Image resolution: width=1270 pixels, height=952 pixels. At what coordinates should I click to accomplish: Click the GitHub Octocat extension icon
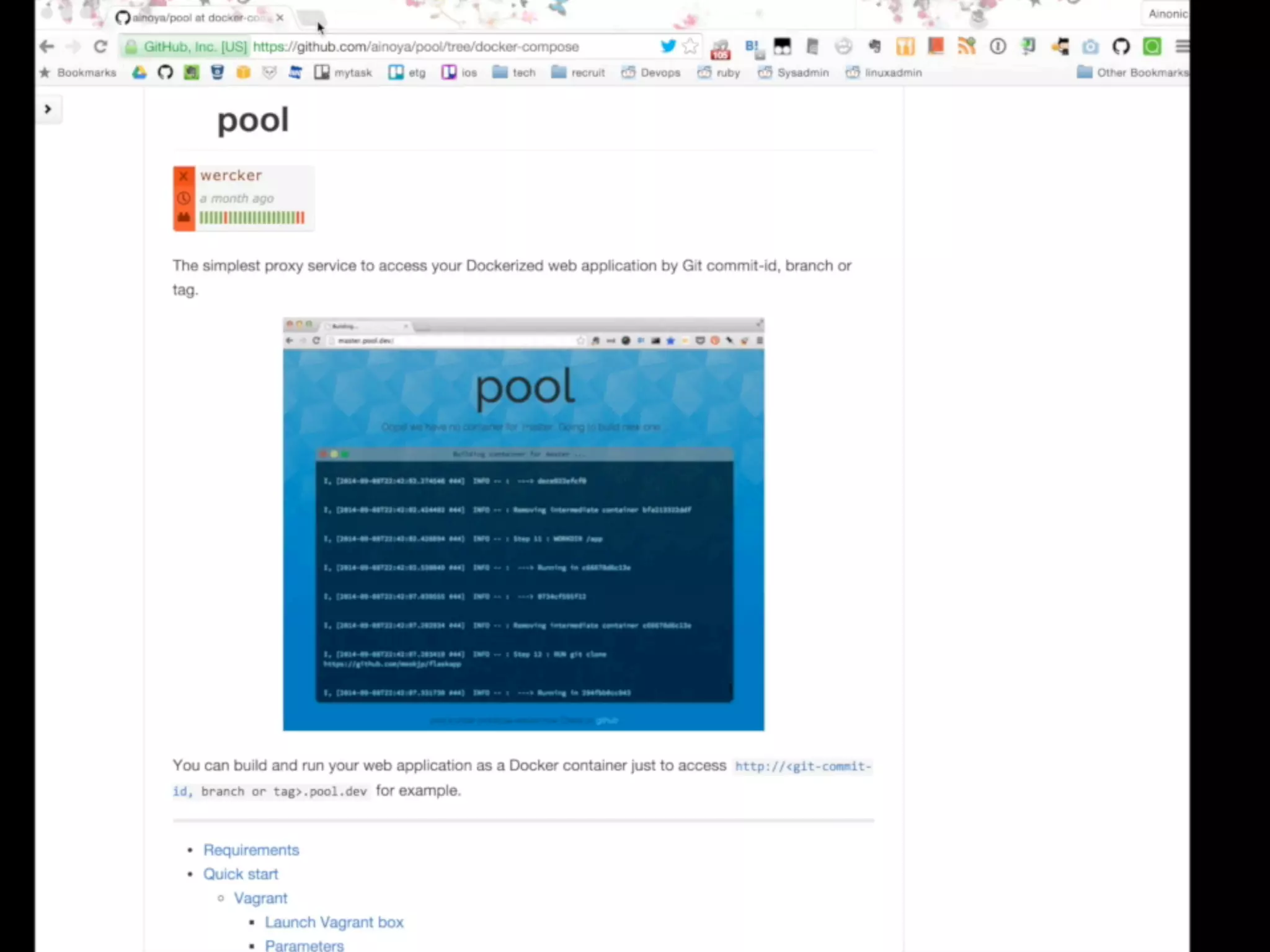tap(1121, 46)
